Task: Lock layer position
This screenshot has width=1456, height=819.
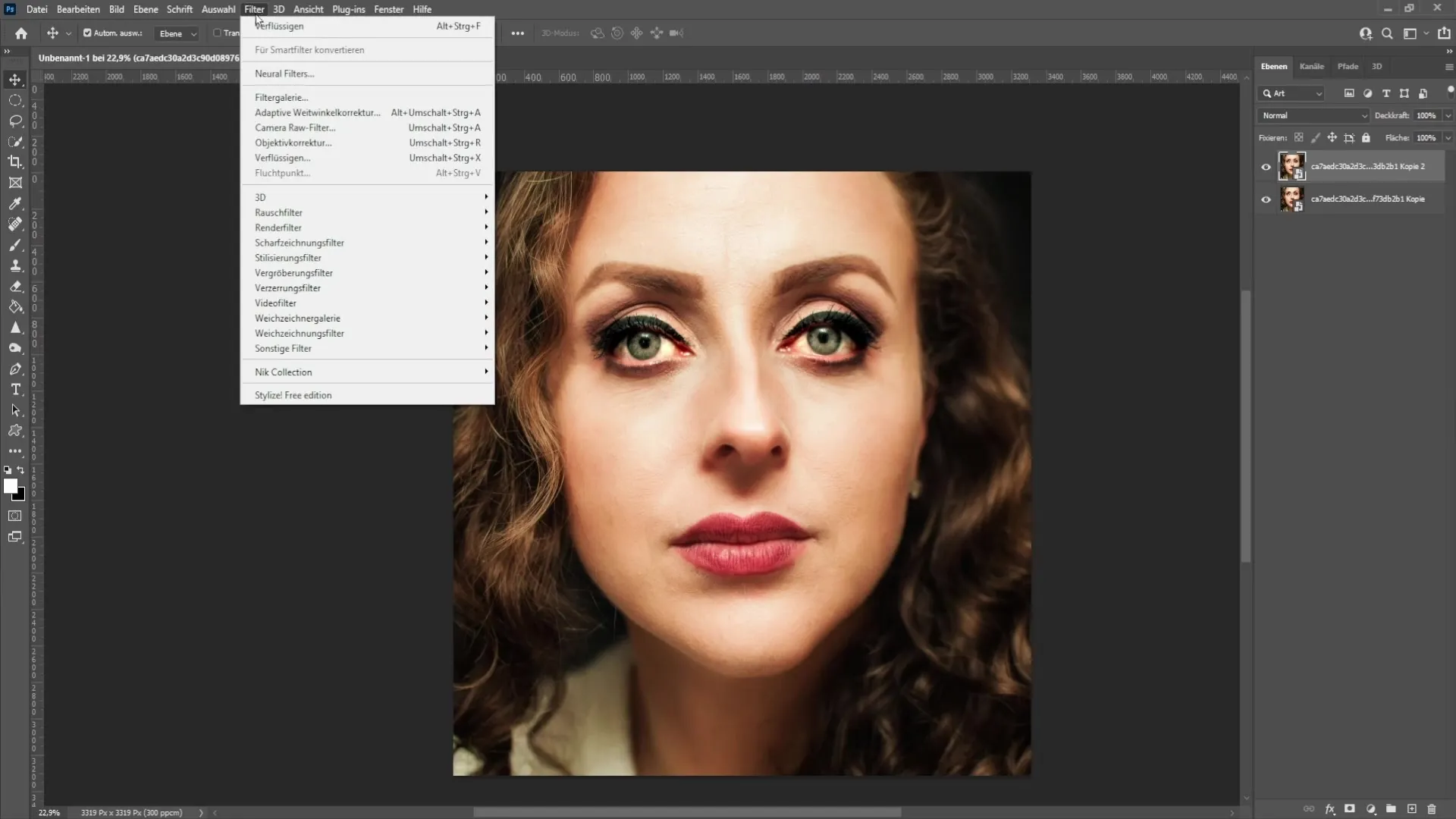Action: point(1332,138)
